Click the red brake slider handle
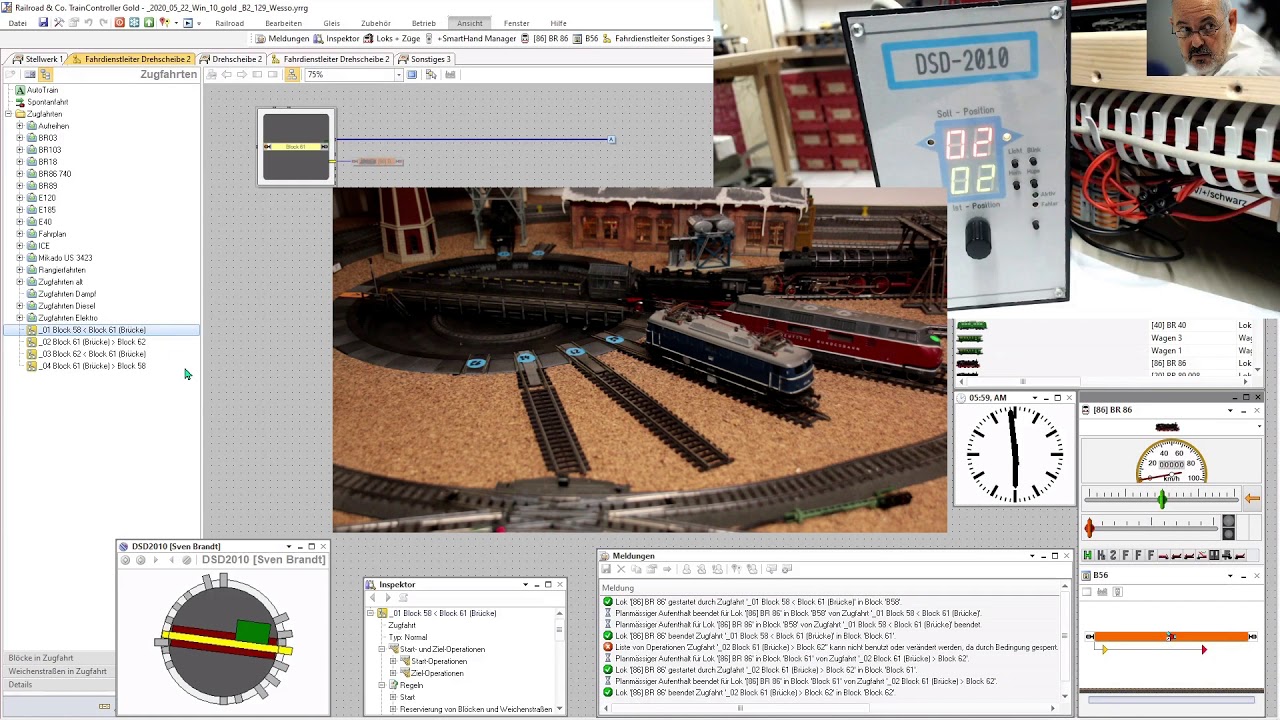This screenshot has height=720, width=1280. pos(1089,526)
